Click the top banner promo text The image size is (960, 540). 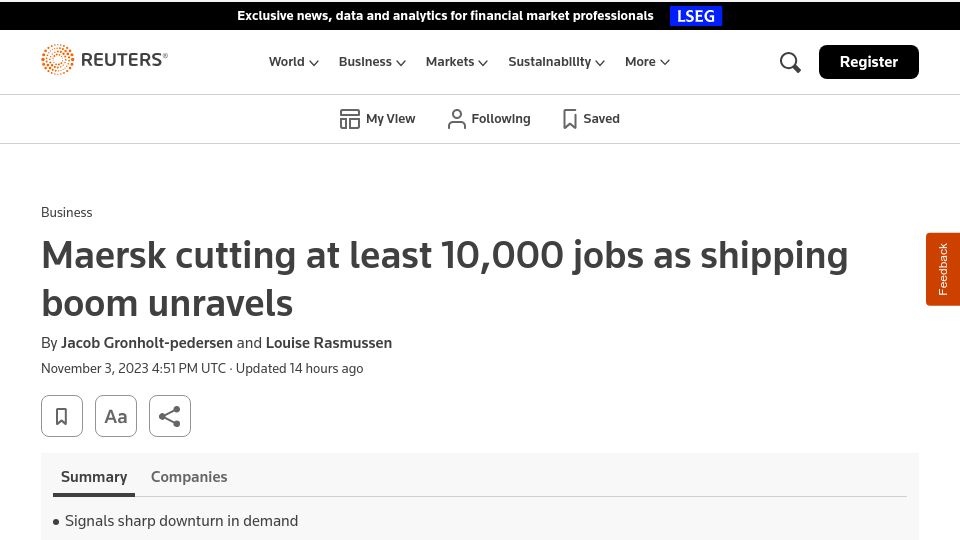tap(445, 16)
